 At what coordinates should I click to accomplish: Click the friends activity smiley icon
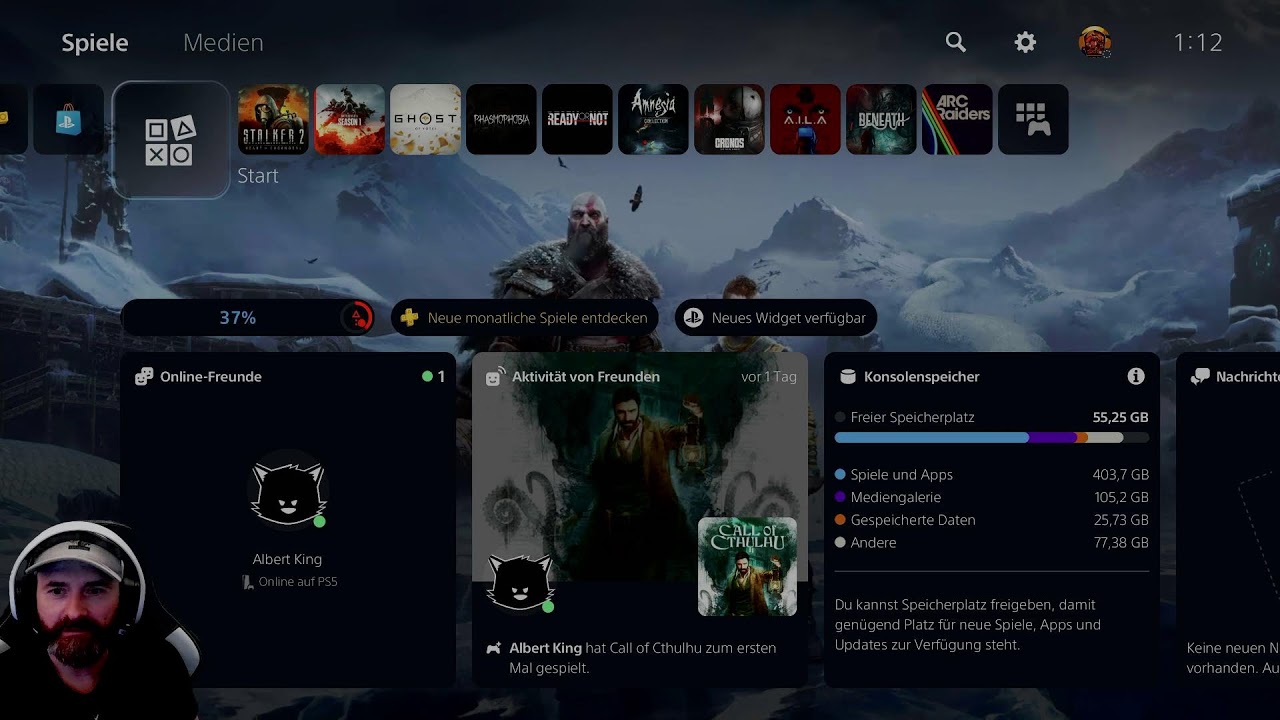pos(495,376)
